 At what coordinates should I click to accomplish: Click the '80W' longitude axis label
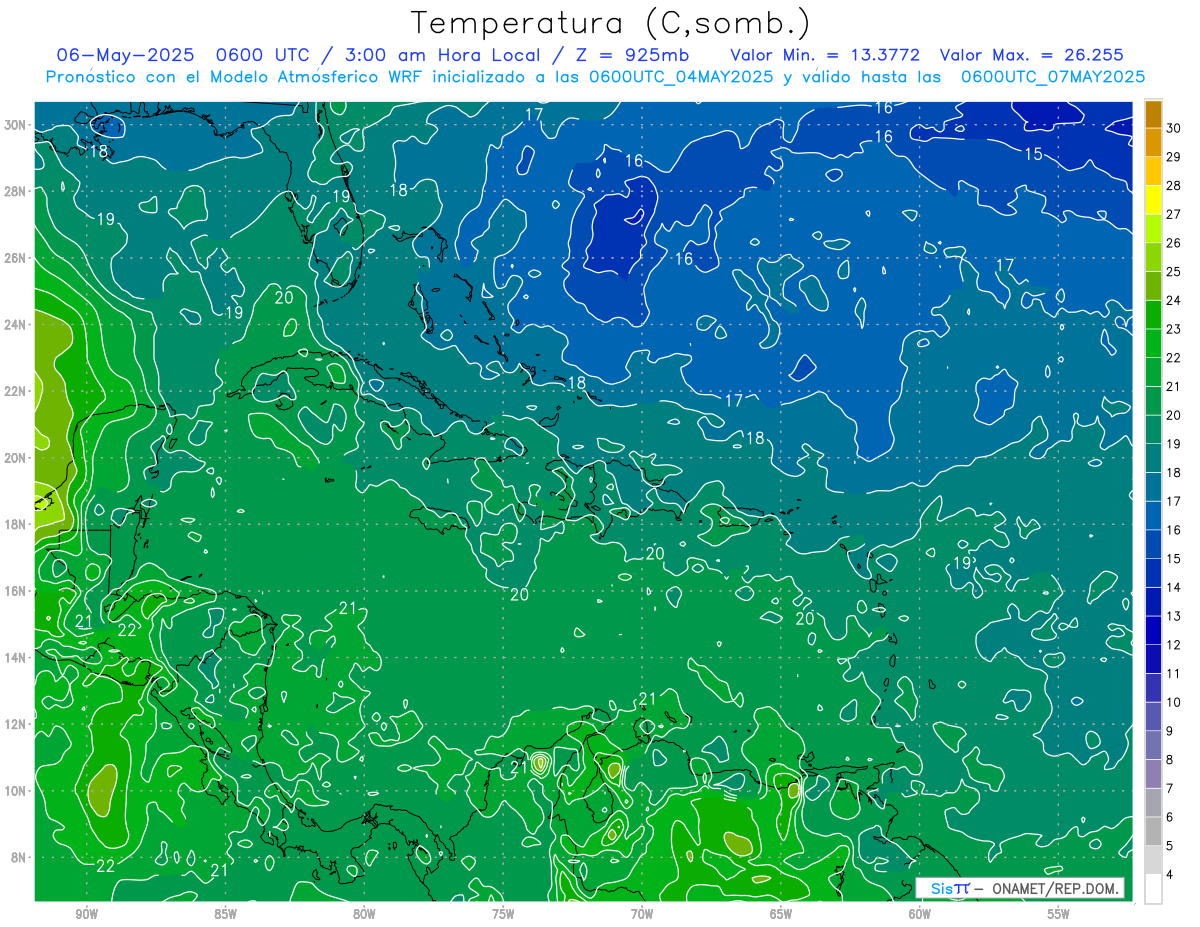364,914
